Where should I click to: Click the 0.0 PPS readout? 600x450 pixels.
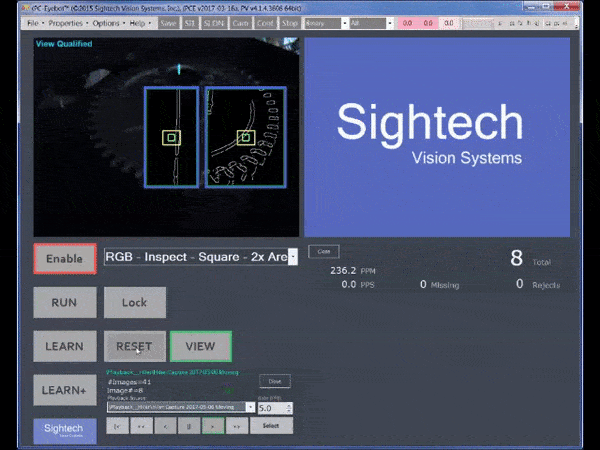tap(349, 284)
